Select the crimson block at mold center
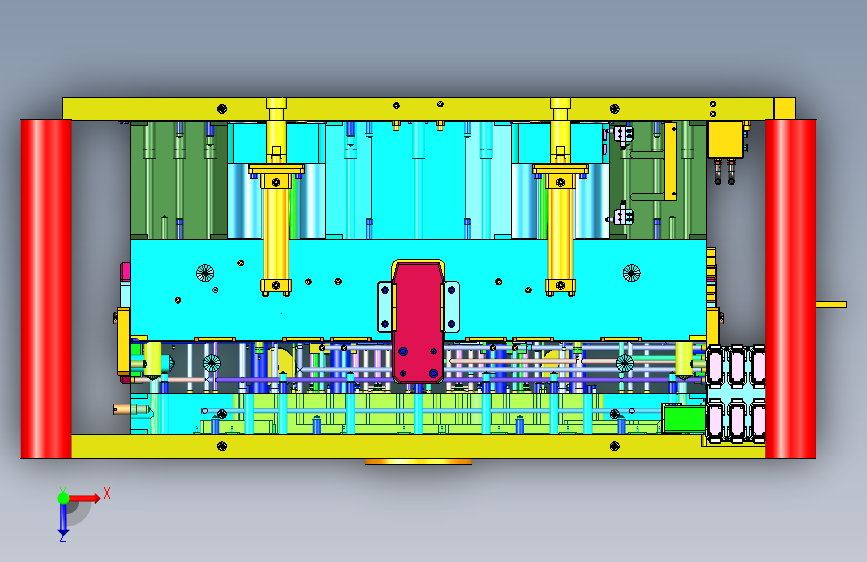Screen dimensions: 867x562 (x=418, y=322)
